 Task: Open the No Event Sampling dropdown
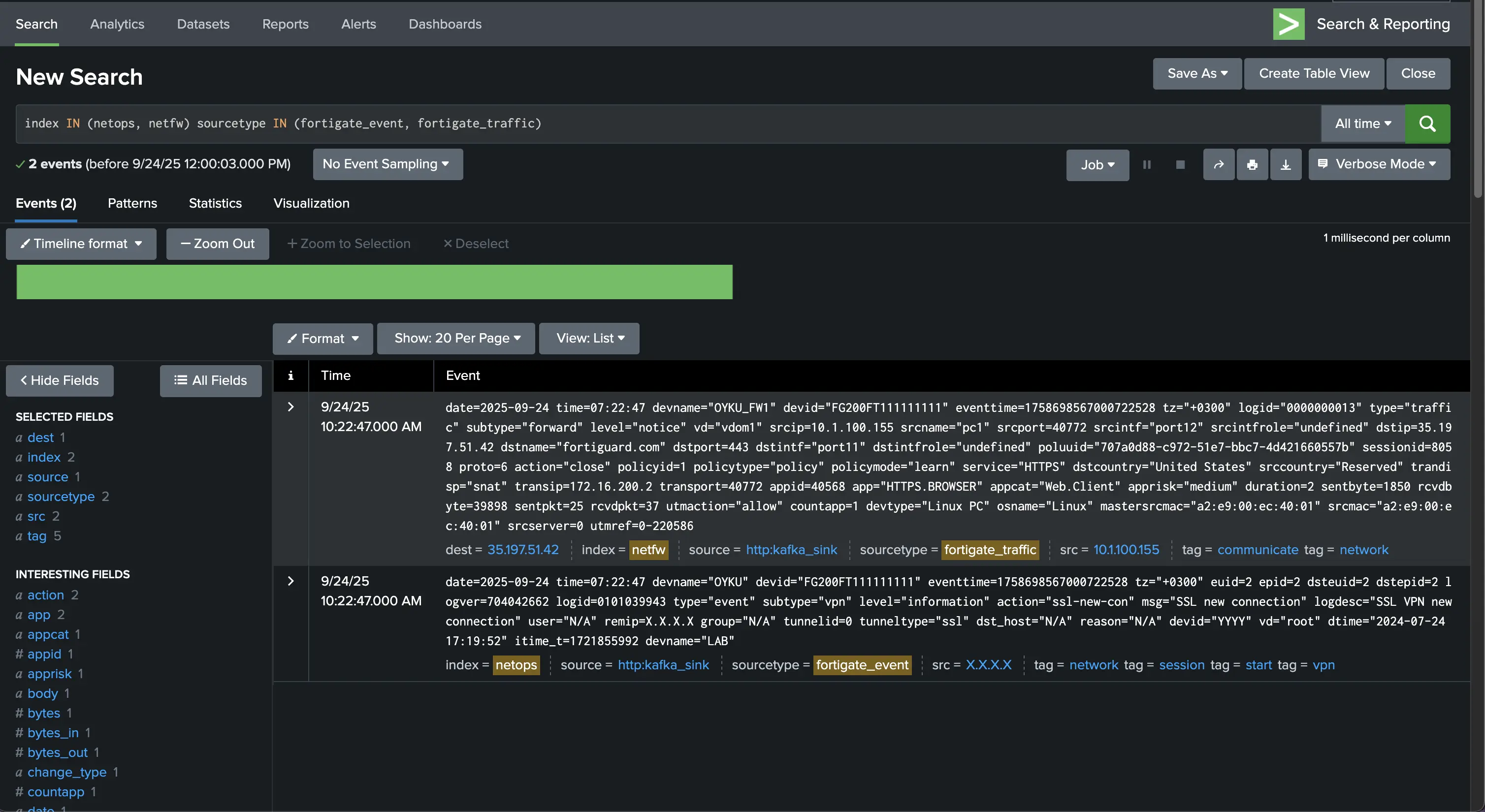(x=387, y=164)
